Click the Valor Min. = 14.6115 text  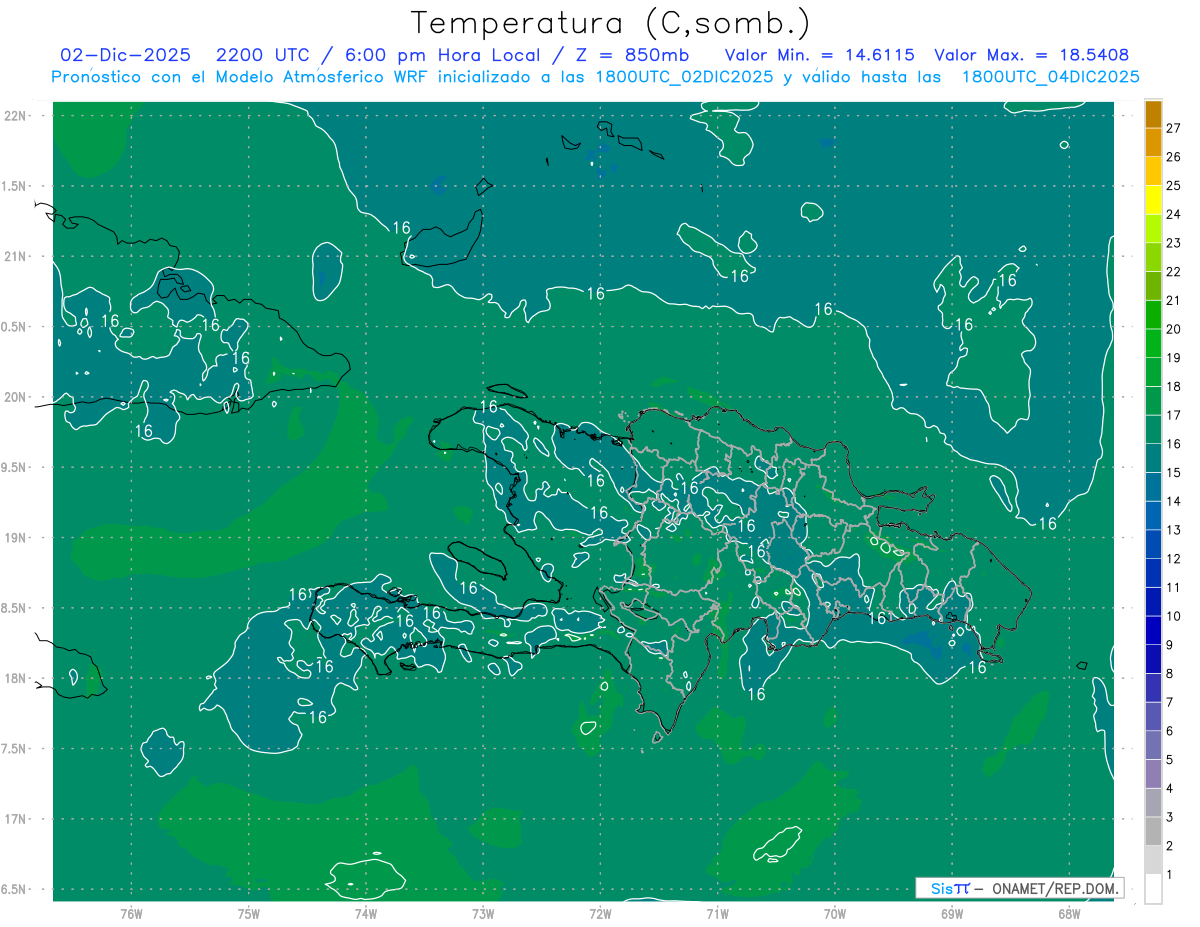tap(819, 55)
